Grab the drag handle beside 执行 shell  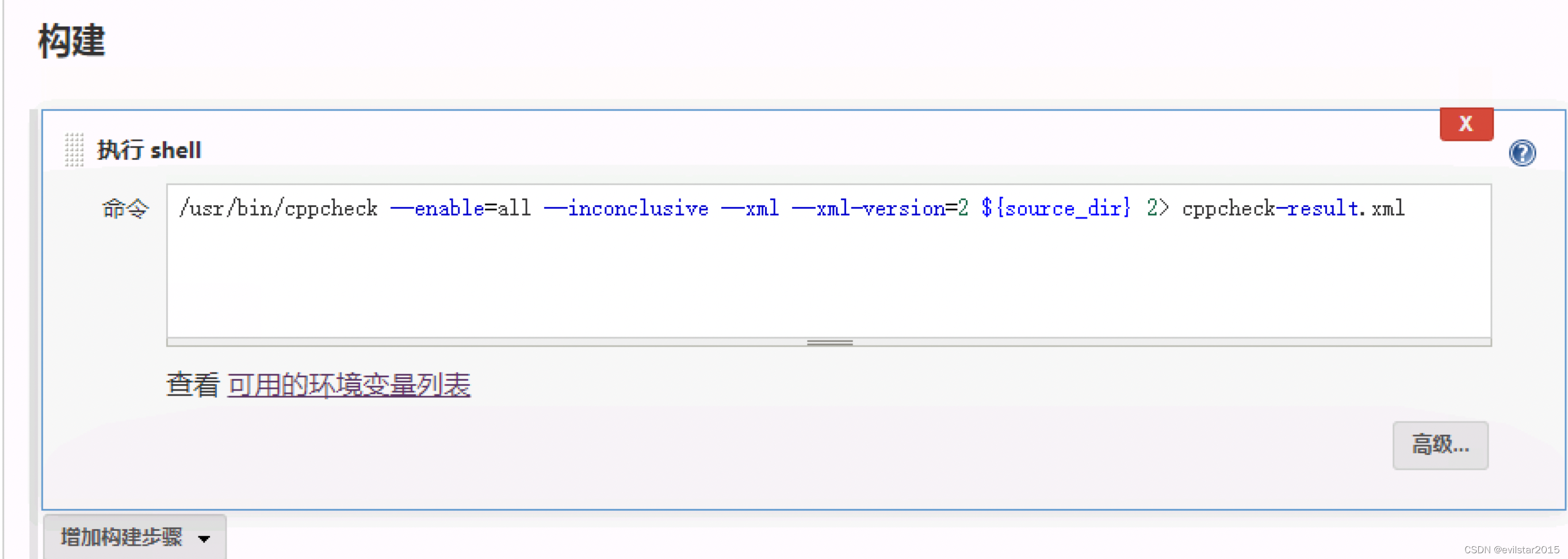pyautogui.click(x=74, y=150)
